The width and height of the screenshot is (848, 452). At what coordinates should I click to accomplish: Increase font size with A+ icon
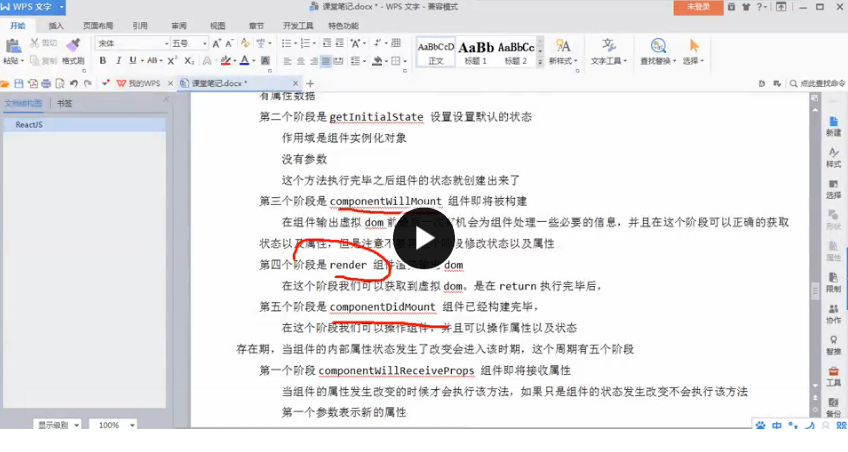(216, 43)
